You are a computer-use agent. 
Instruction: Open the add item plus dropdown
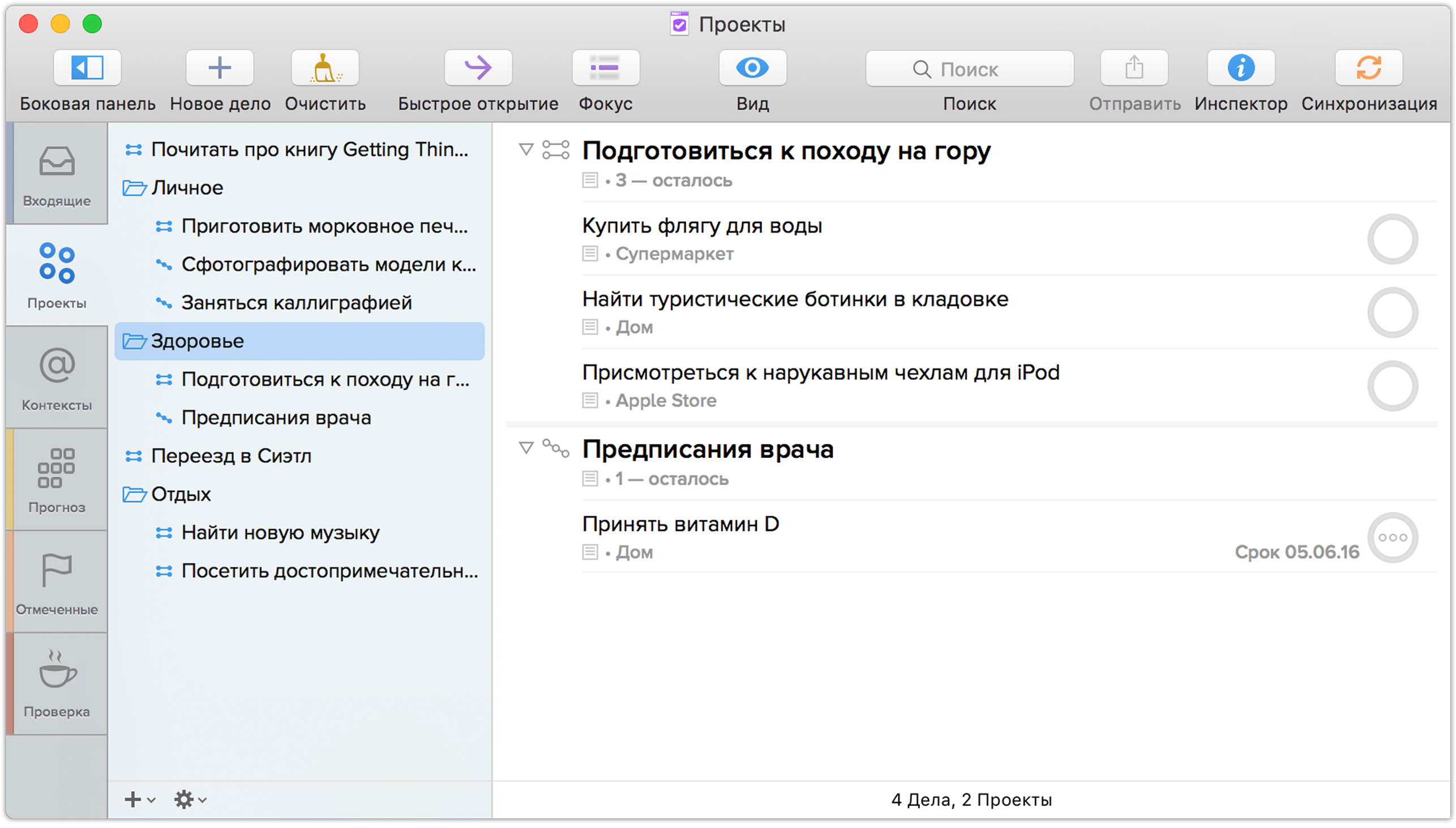click(x=140, y=800)
